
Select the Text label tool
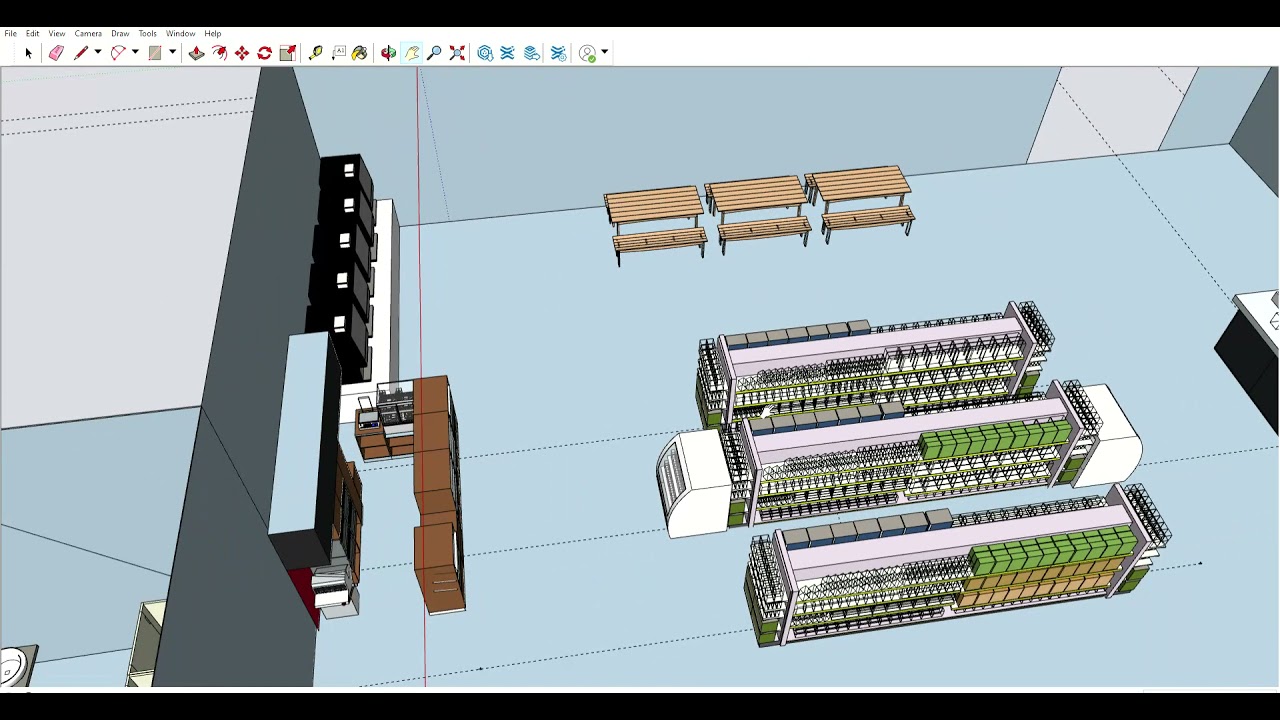click(338, 53)
